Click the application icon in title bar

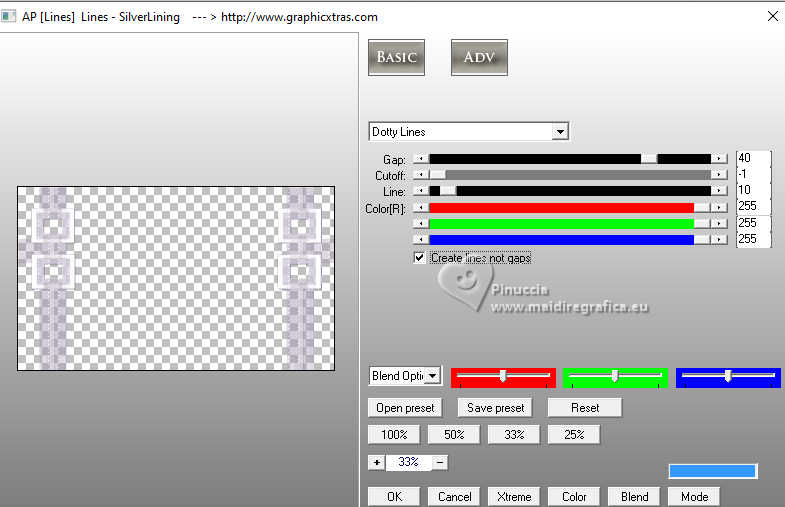(x=8, y=17)
